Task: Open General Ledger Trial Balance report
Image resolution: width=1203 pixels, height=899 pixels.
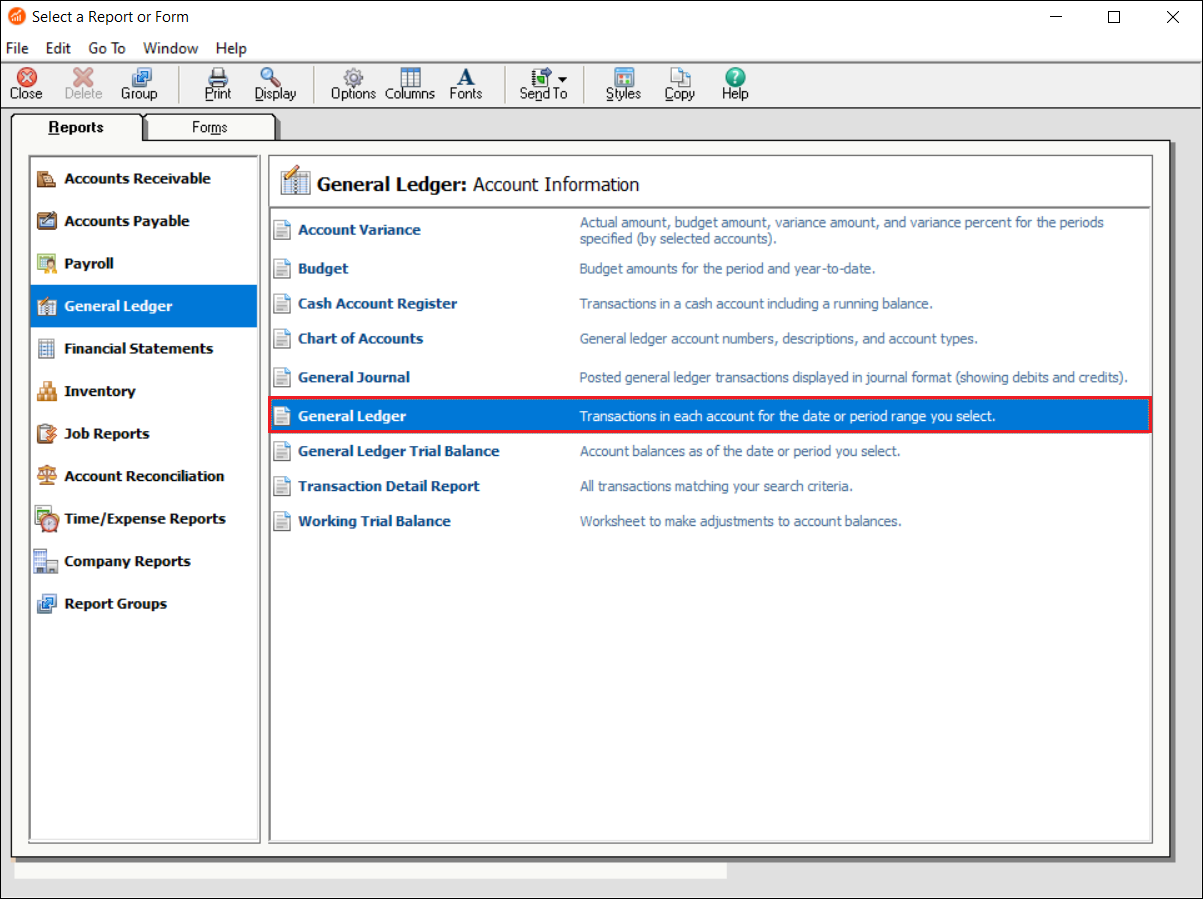Action: tap(398, 452)
